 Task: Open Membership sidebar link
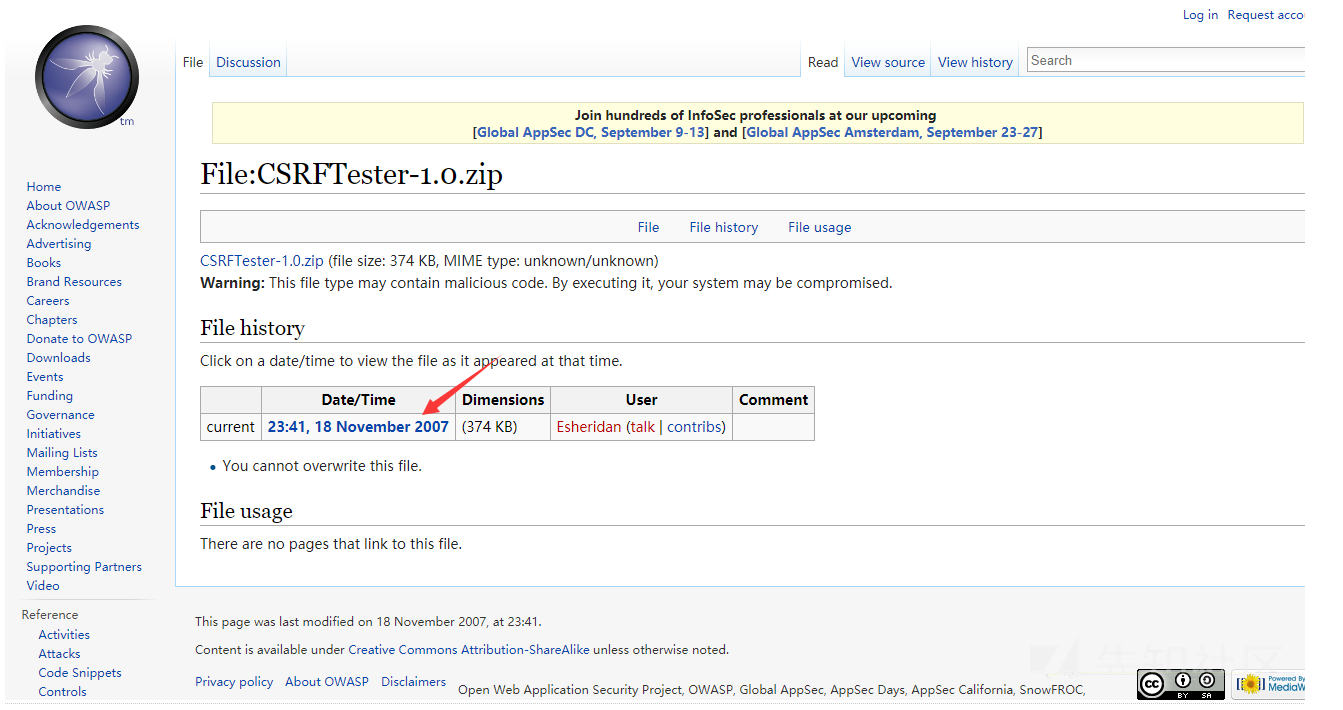tap(63, 472)
